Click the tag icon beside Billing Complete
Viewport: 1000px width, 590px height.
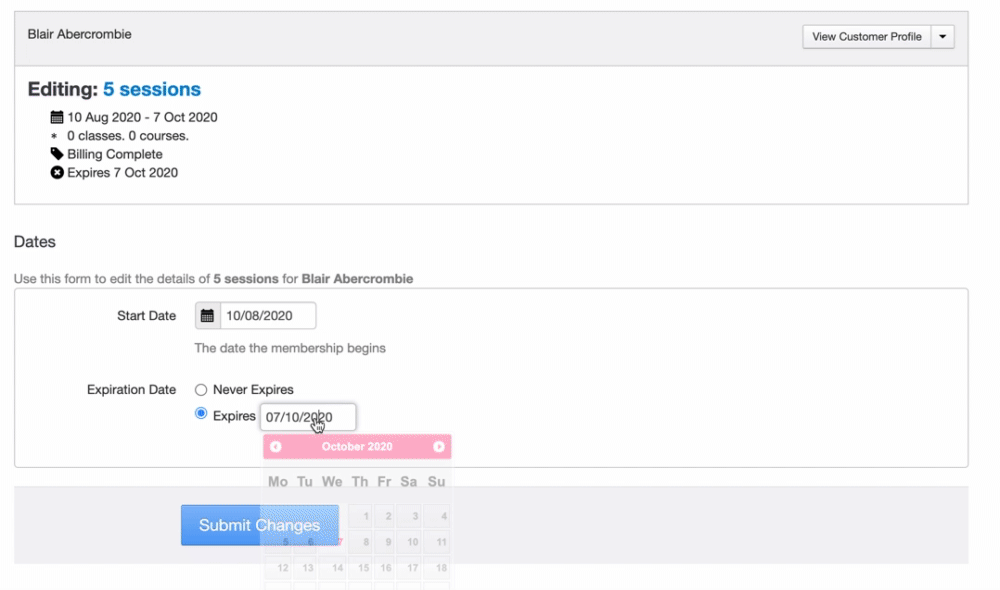point(57,154)
